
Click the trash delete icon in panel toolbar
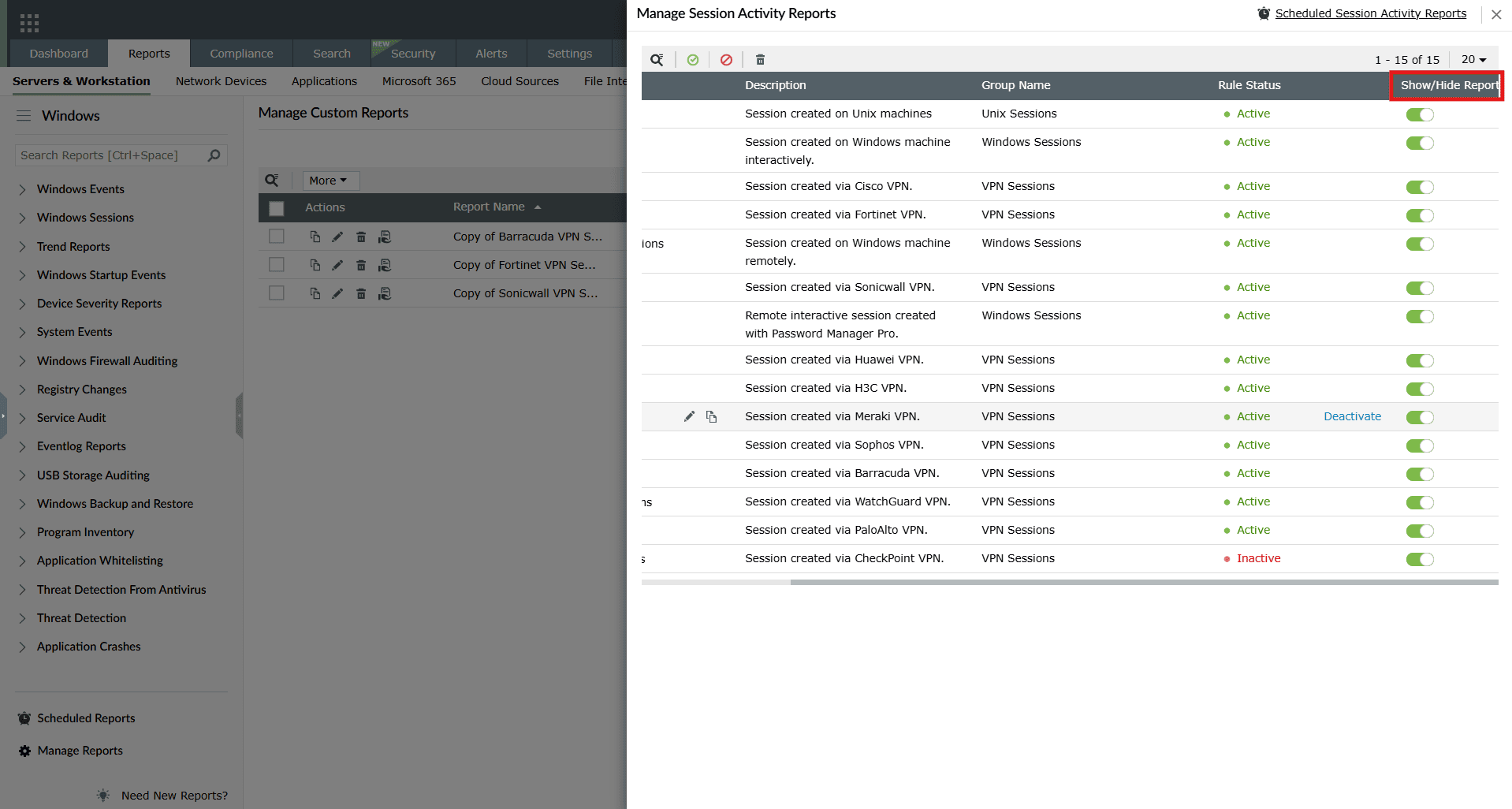[761, 60]
